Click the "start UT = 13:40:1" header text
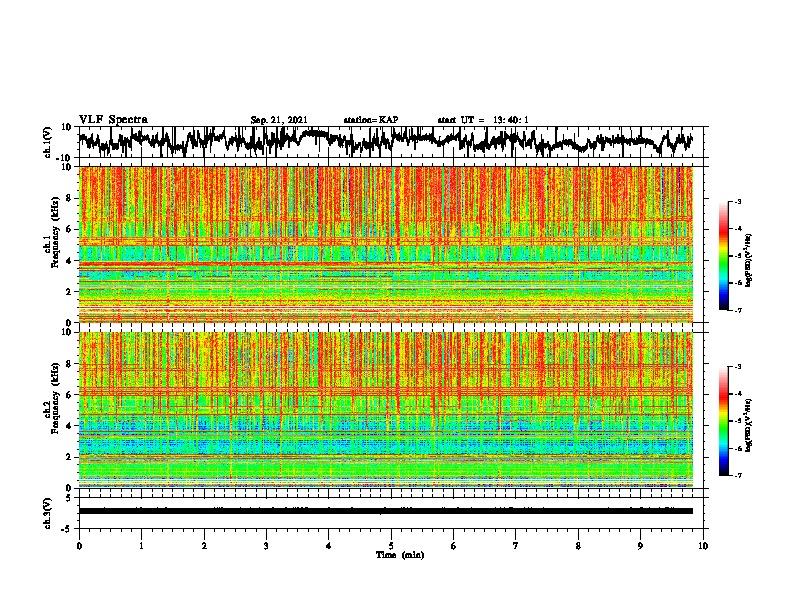 click(483, 120)
